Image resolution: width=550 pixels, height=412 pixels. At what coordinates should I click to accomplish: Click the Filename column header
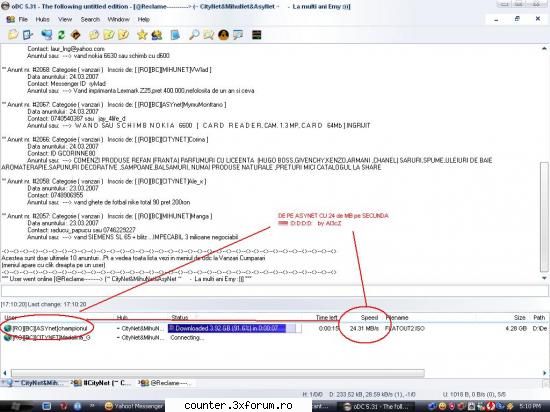click(x=397, y=317)
